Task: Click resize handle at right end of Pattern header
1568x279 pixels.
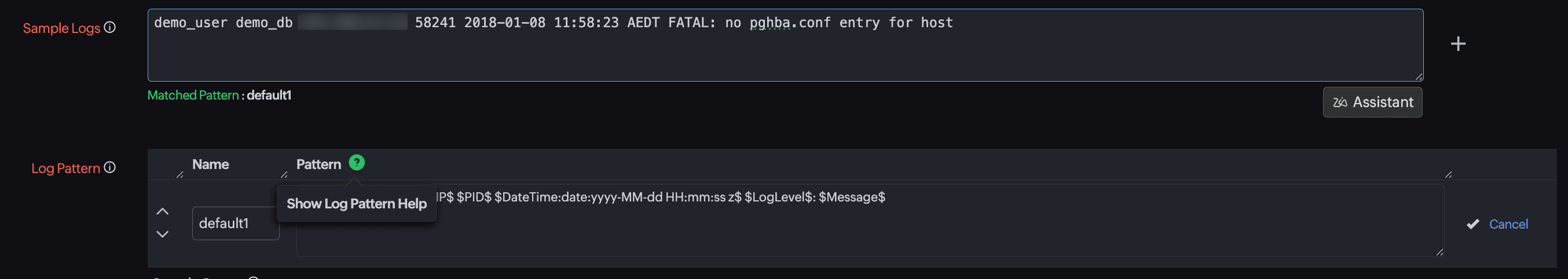Action: [x=1448, y=175]
